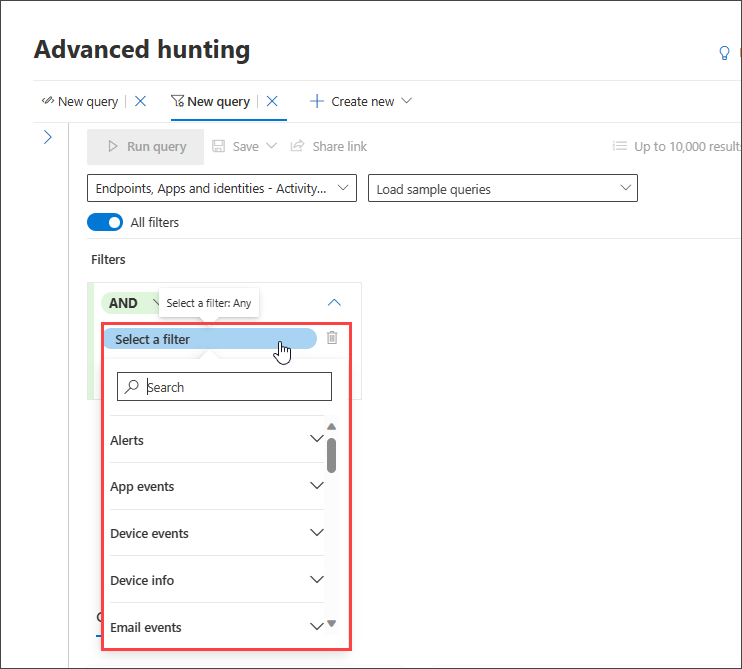The image size is (742, 669).
Task: Click the filter Search input field
Action: (224, 387)
